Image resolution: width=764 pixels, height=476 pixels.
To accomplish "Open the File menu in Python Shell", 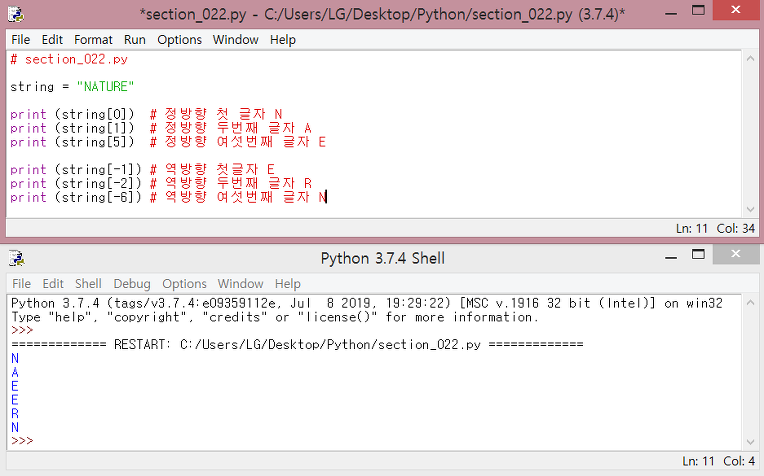I will point(21,284).
